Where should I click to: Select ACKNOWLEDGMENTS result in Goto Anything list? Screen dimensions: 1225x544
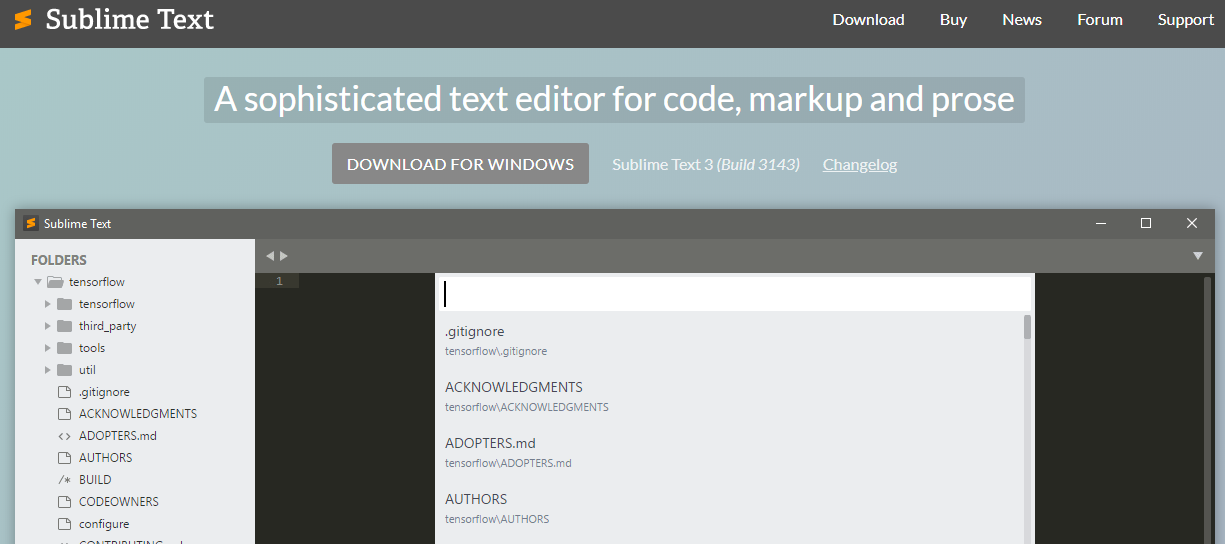pos(730,396)
